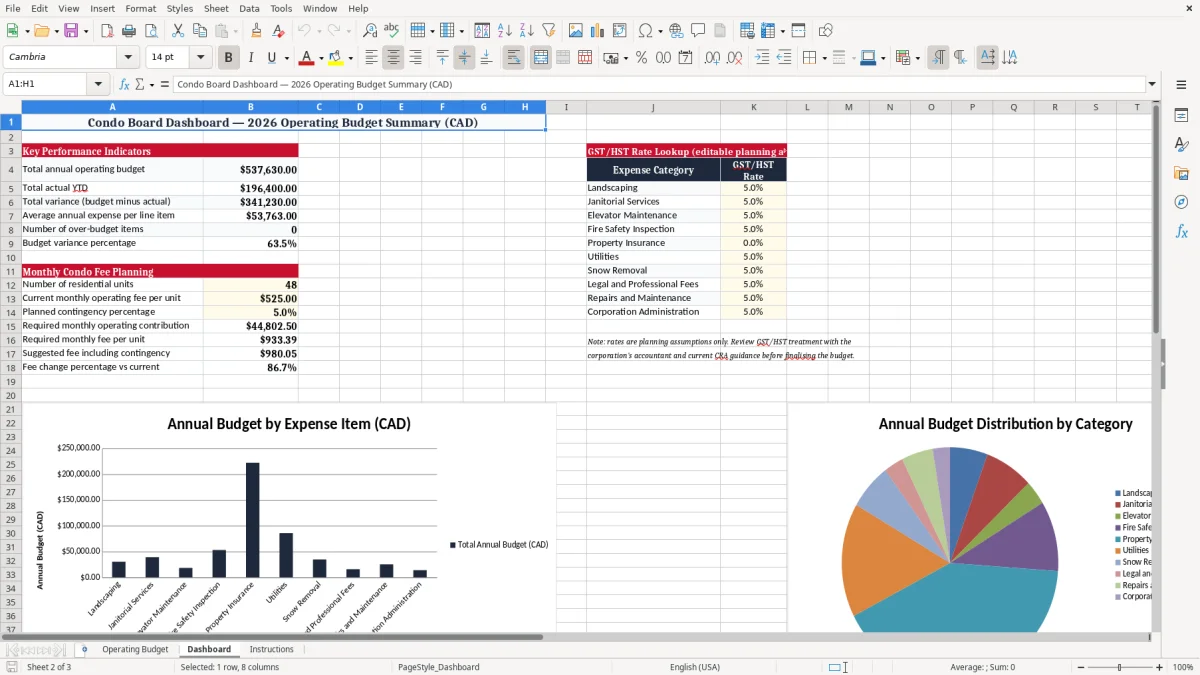The height and width of the screenshot is (675, 1200).
Task: Click the 100% zoom level
Action: coord(1183,667)
